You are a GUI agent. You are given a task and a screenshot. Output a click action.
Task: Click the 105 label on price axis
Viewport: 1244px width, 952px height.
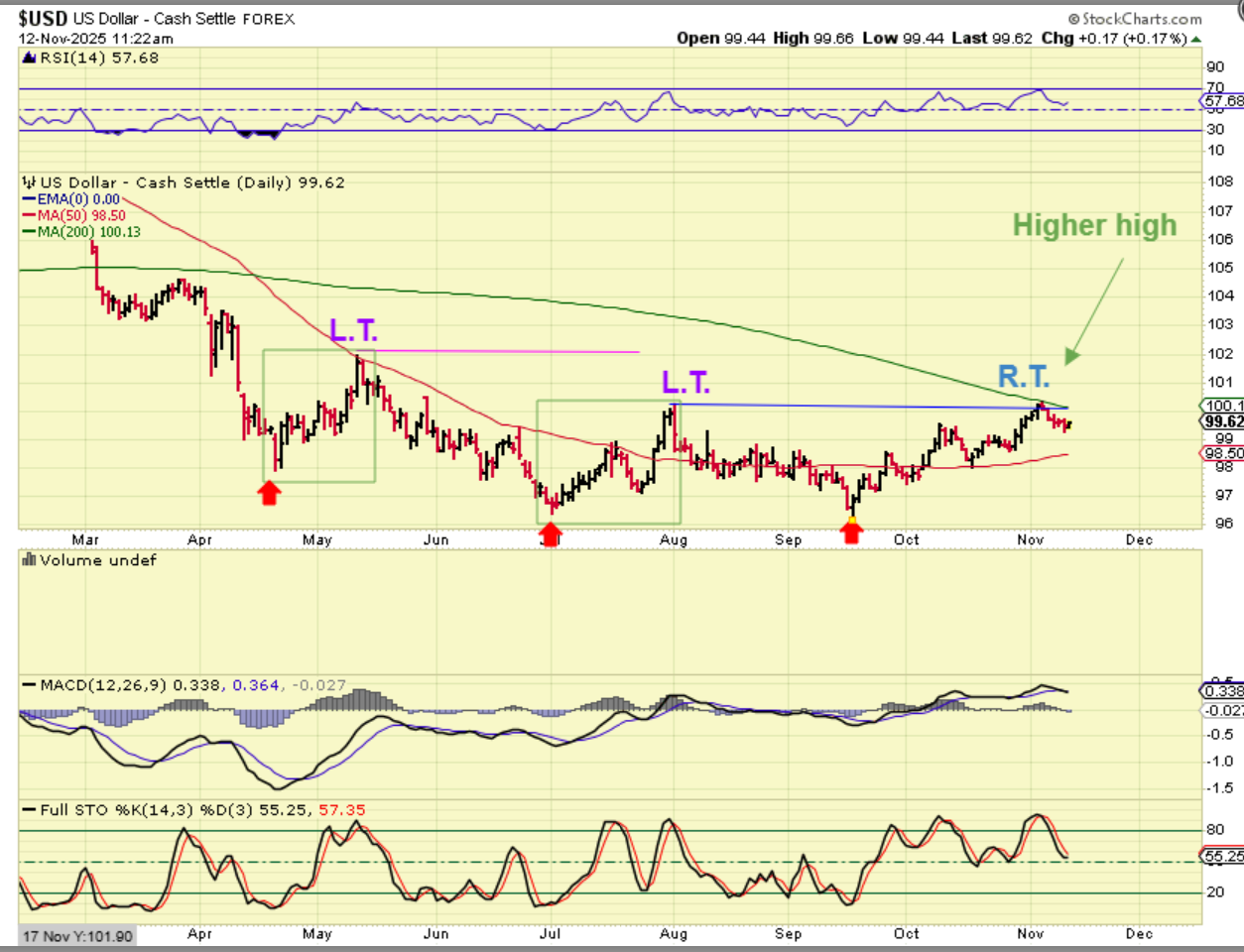click(1220, 268)
